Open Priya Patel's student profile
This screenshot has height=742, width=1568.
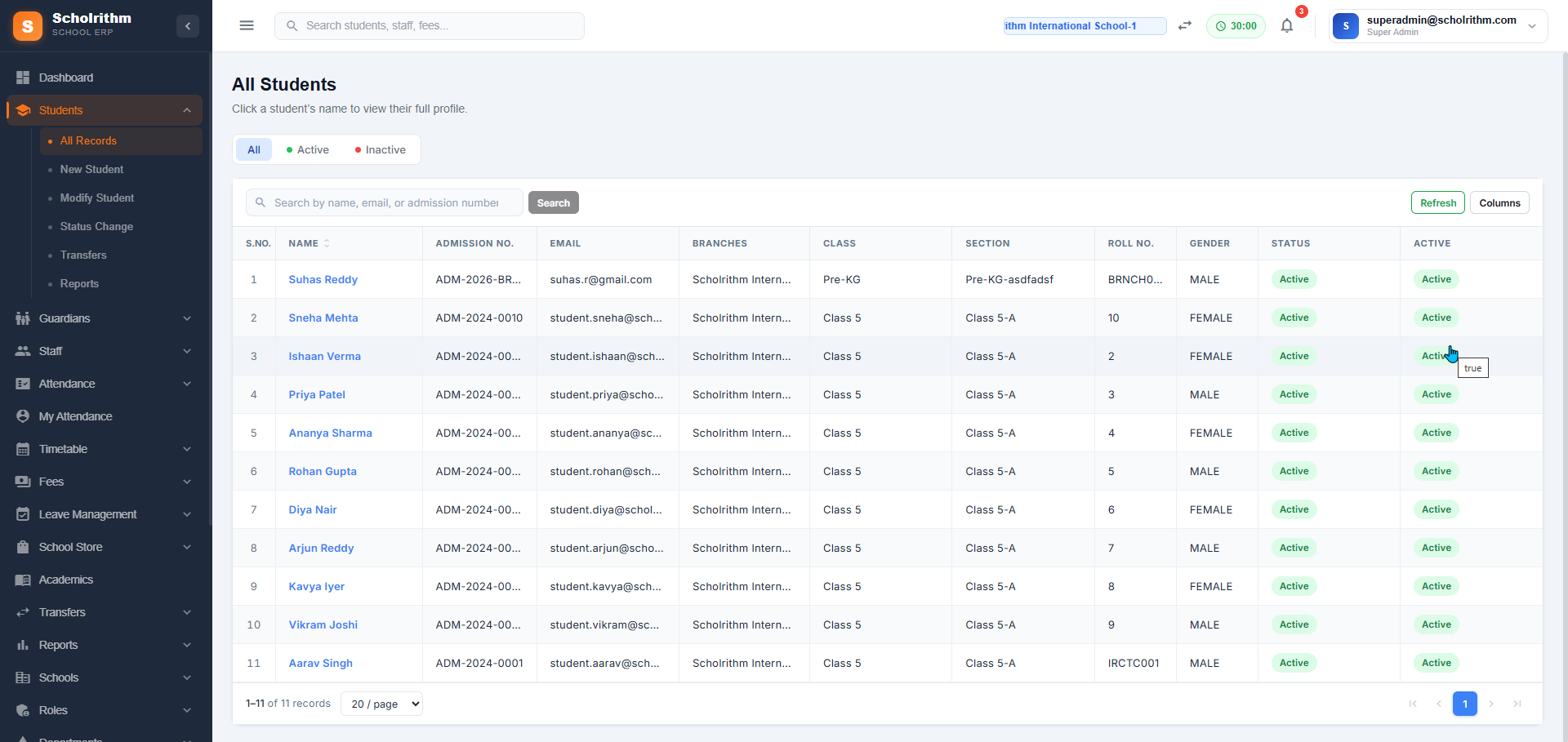(x=317, y=394)
